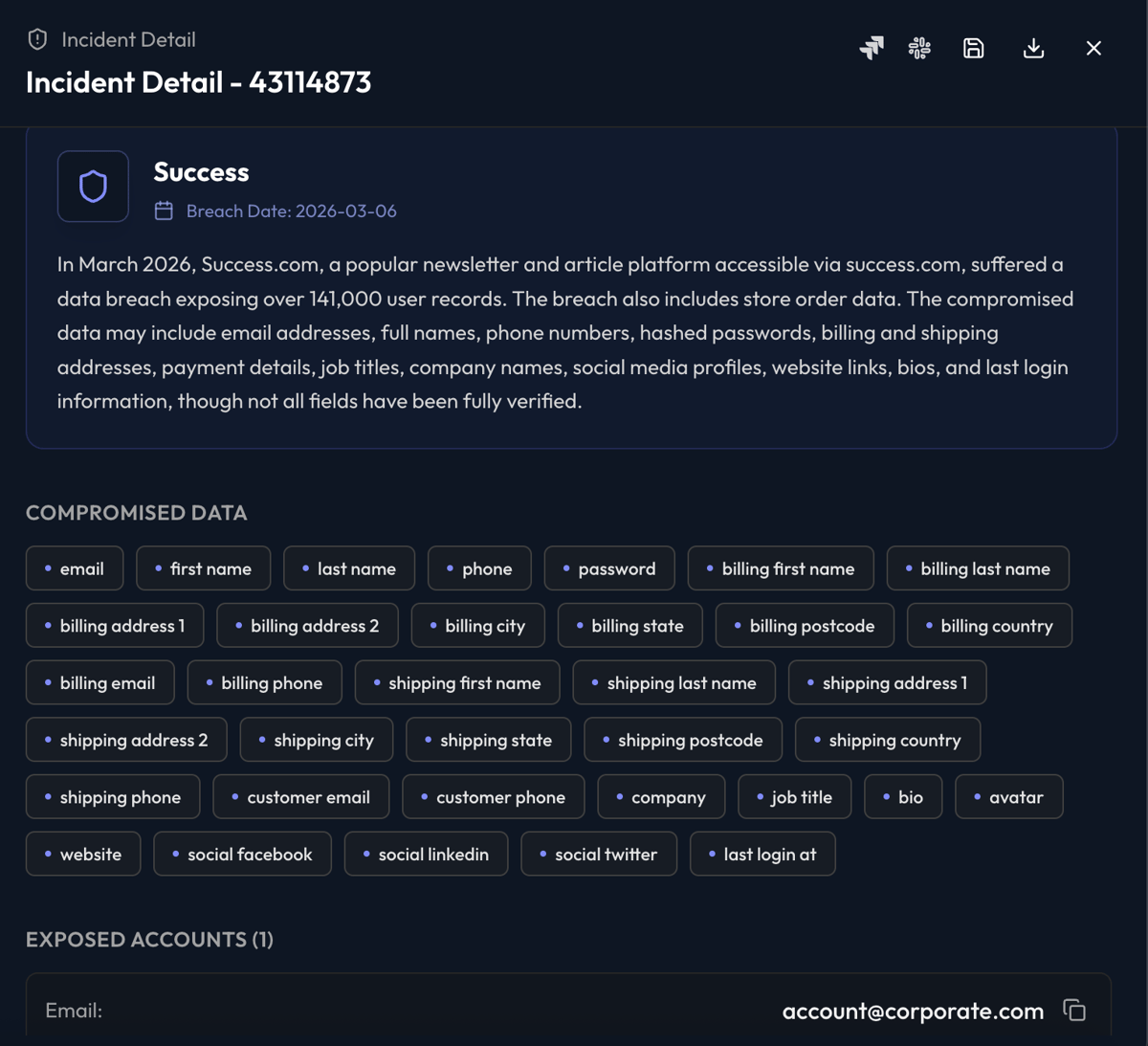Download the incident report
Image resolution: width=1148 pixels, height=1046 pixels.
[x=1033, y=47]
